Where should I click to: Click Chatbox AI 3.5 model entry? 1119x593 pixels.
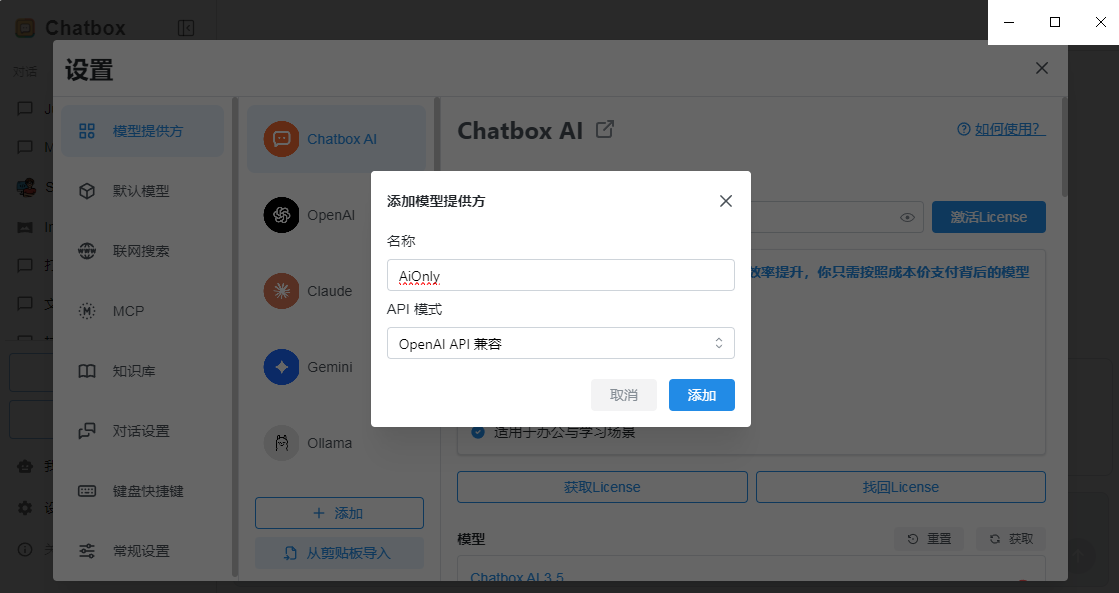tap(517, 577)
